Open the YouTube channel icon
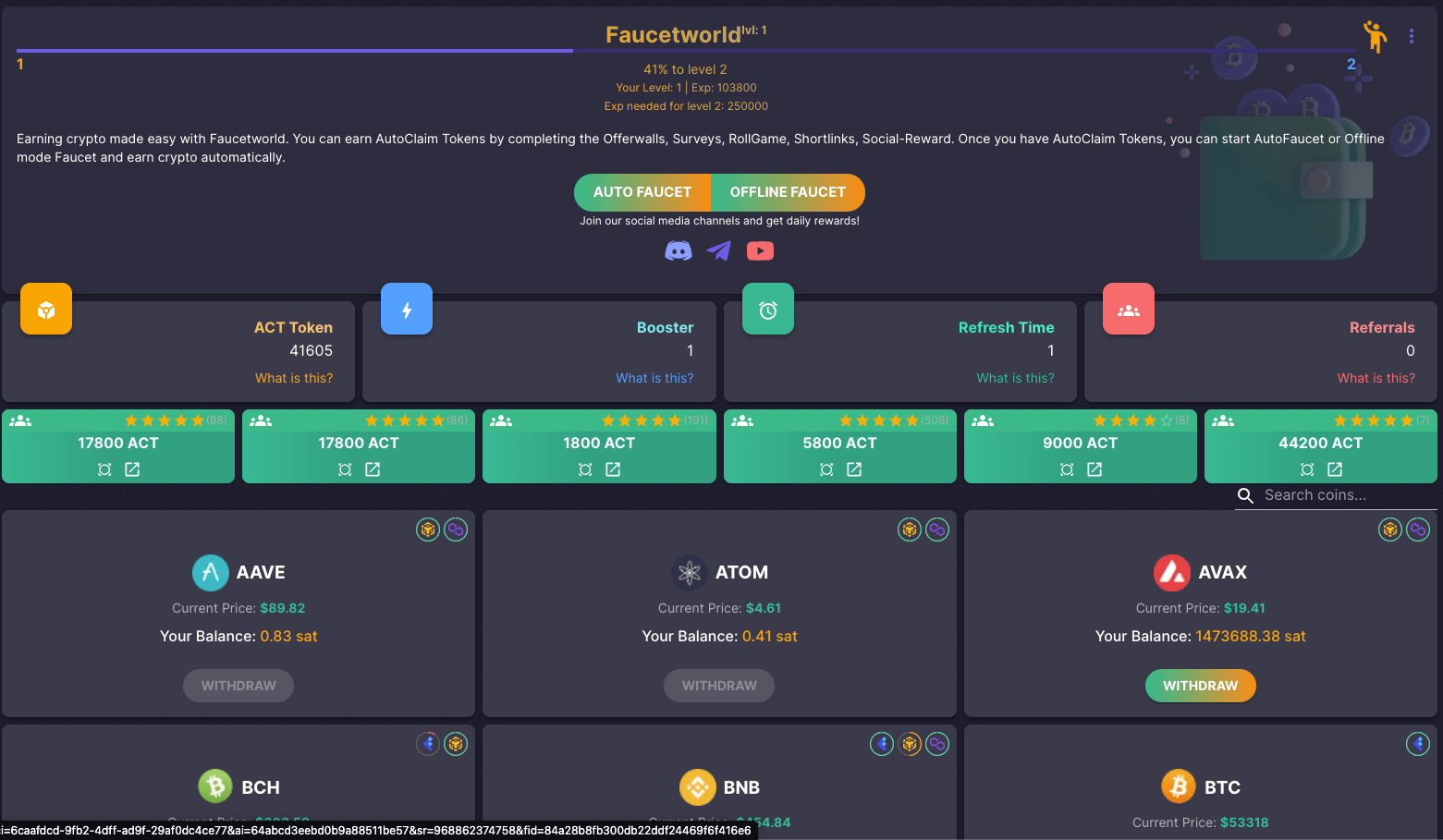Image resolution: width=1443 pixels, height=840 pixels. coord(760,251)
